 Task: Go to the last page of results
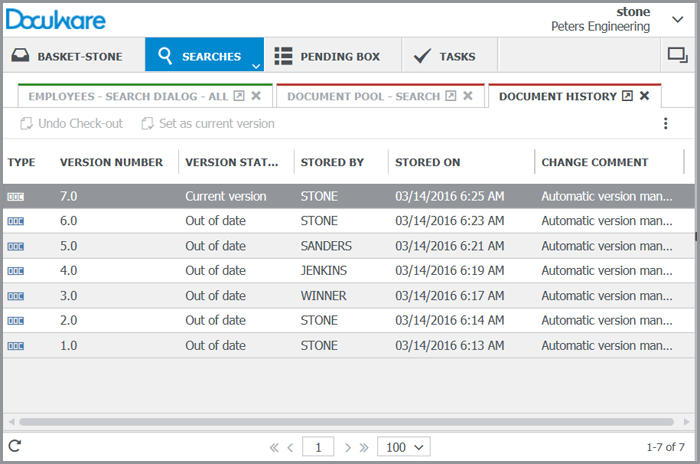coord(364,447)
